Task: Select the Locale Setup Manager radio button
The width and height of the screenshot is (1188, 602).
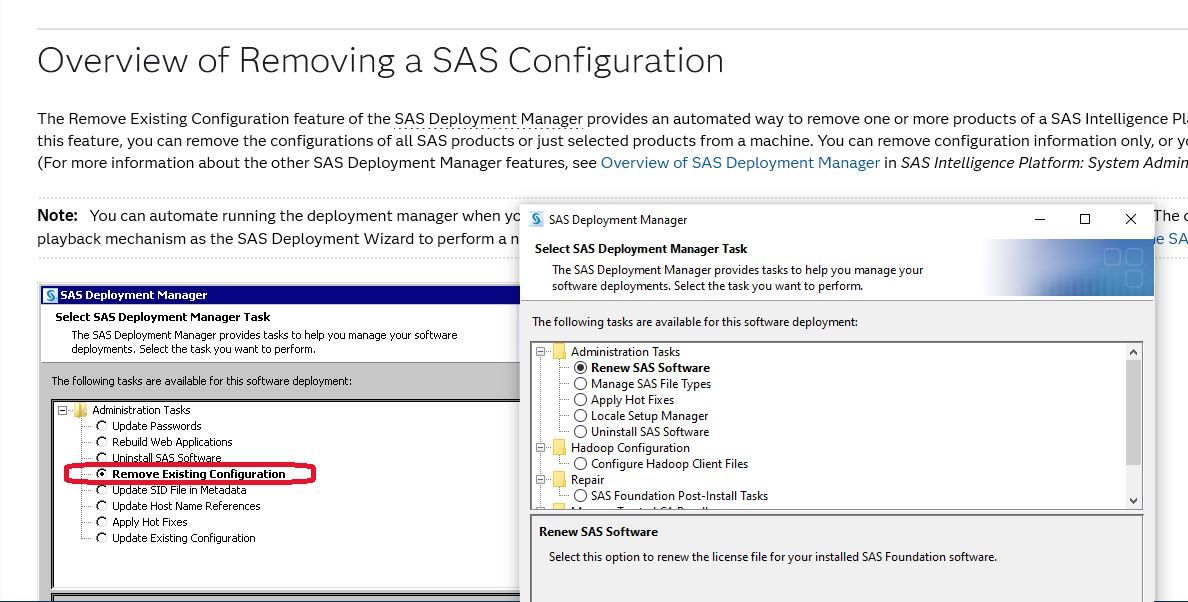Action: [581, 416]
